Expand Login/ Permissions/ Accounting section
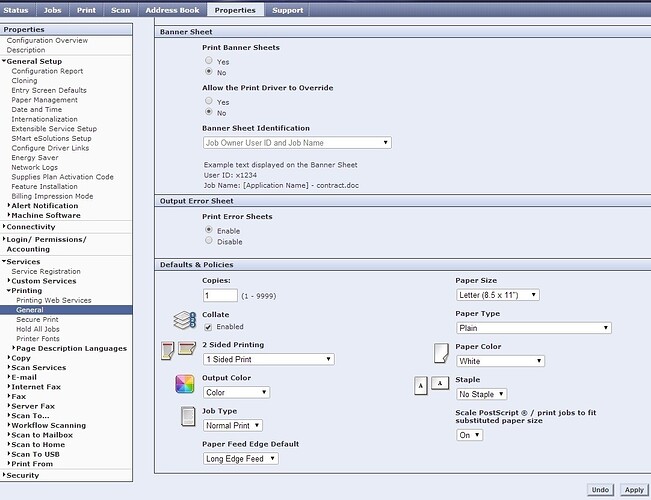Image resolution: width=651 pixels, height=500 pixels. 4,239
